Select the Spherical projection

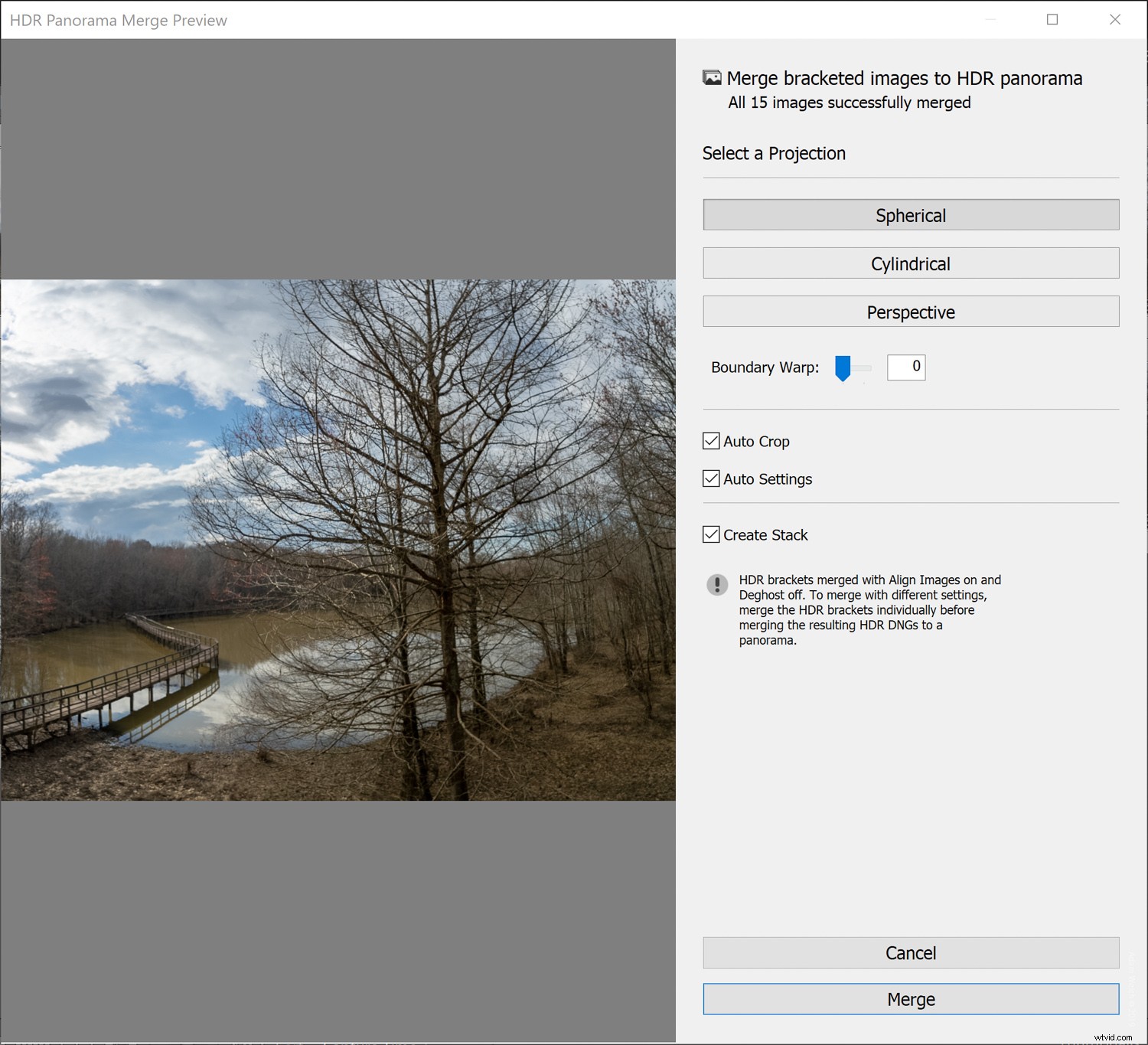(910, 215)
